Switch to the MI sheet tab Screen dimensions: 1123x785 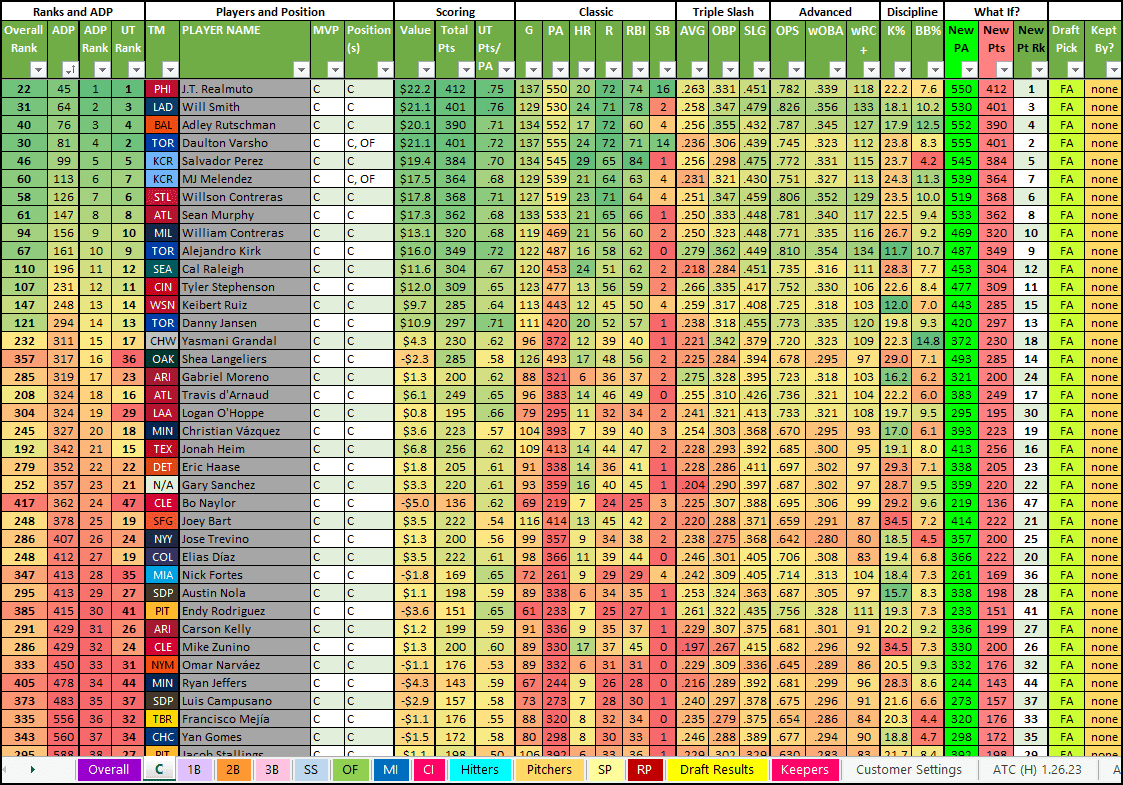(390, 770)
